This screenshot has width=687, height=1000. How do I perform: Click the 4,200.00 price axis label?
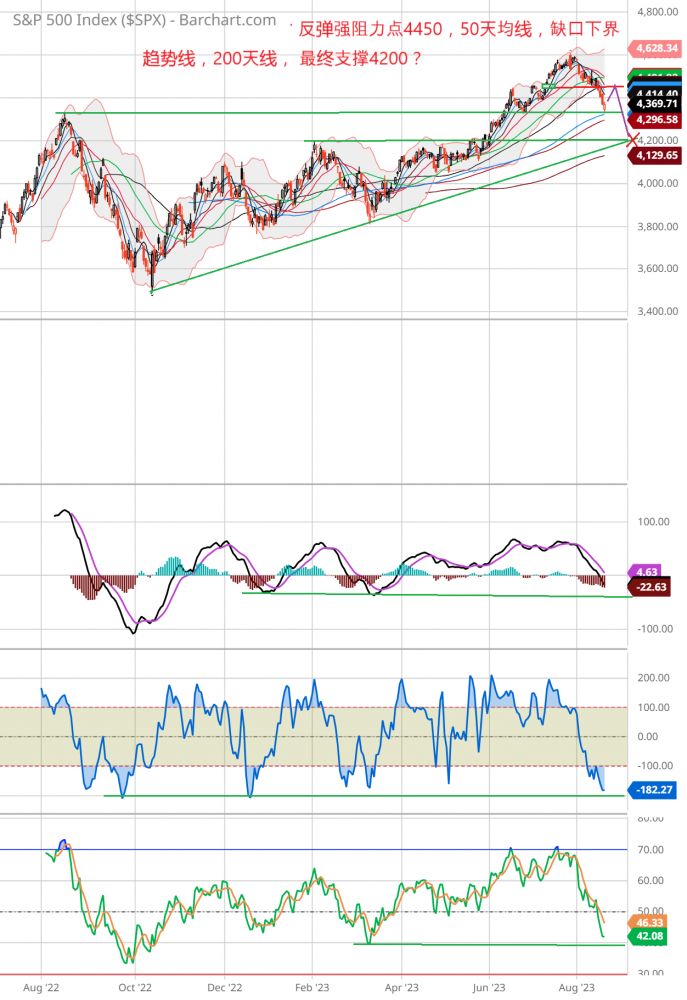(x=658, y=140)
